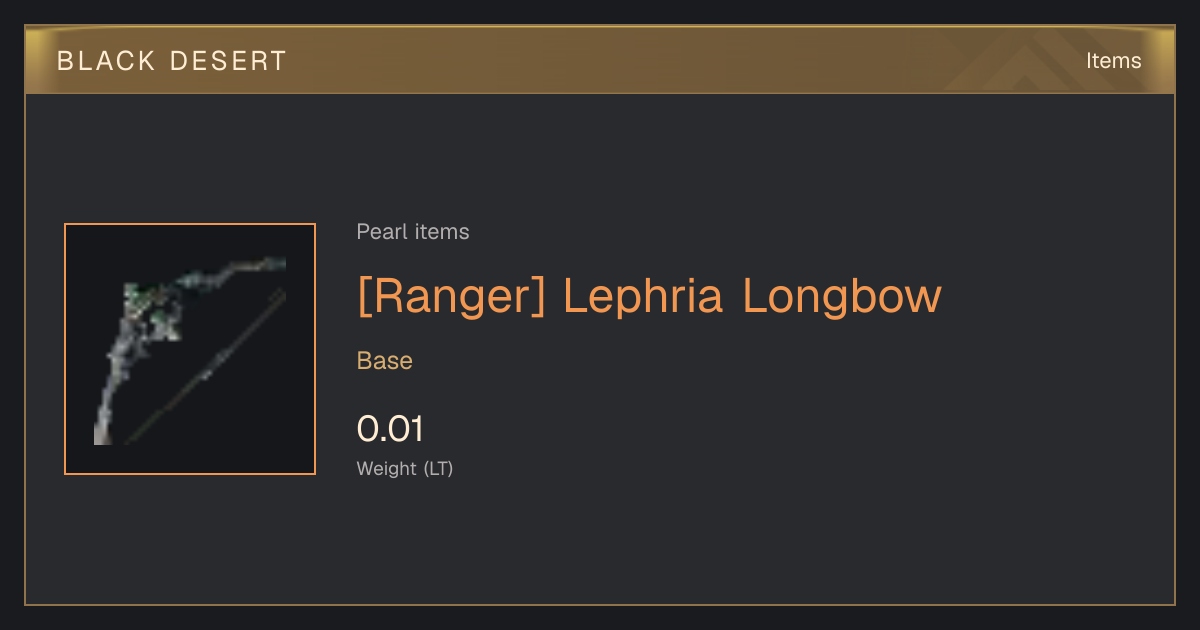Click the gold header banner background
This screenshot has height=630, width=1200.
(600, 61)
